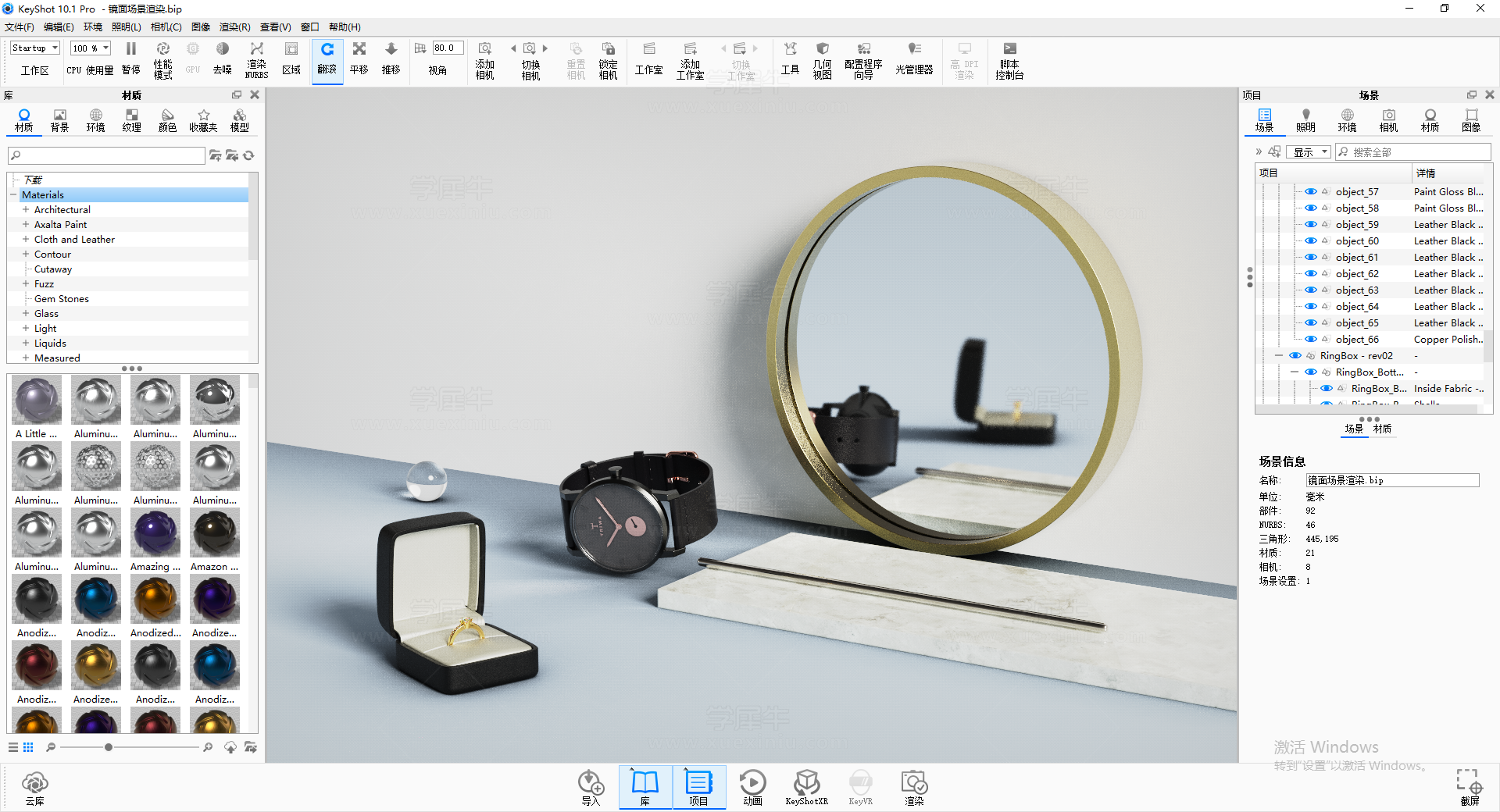1500x812 pixels.
Task: Switch to the 环境 tab in library panel
Action: 95,120
